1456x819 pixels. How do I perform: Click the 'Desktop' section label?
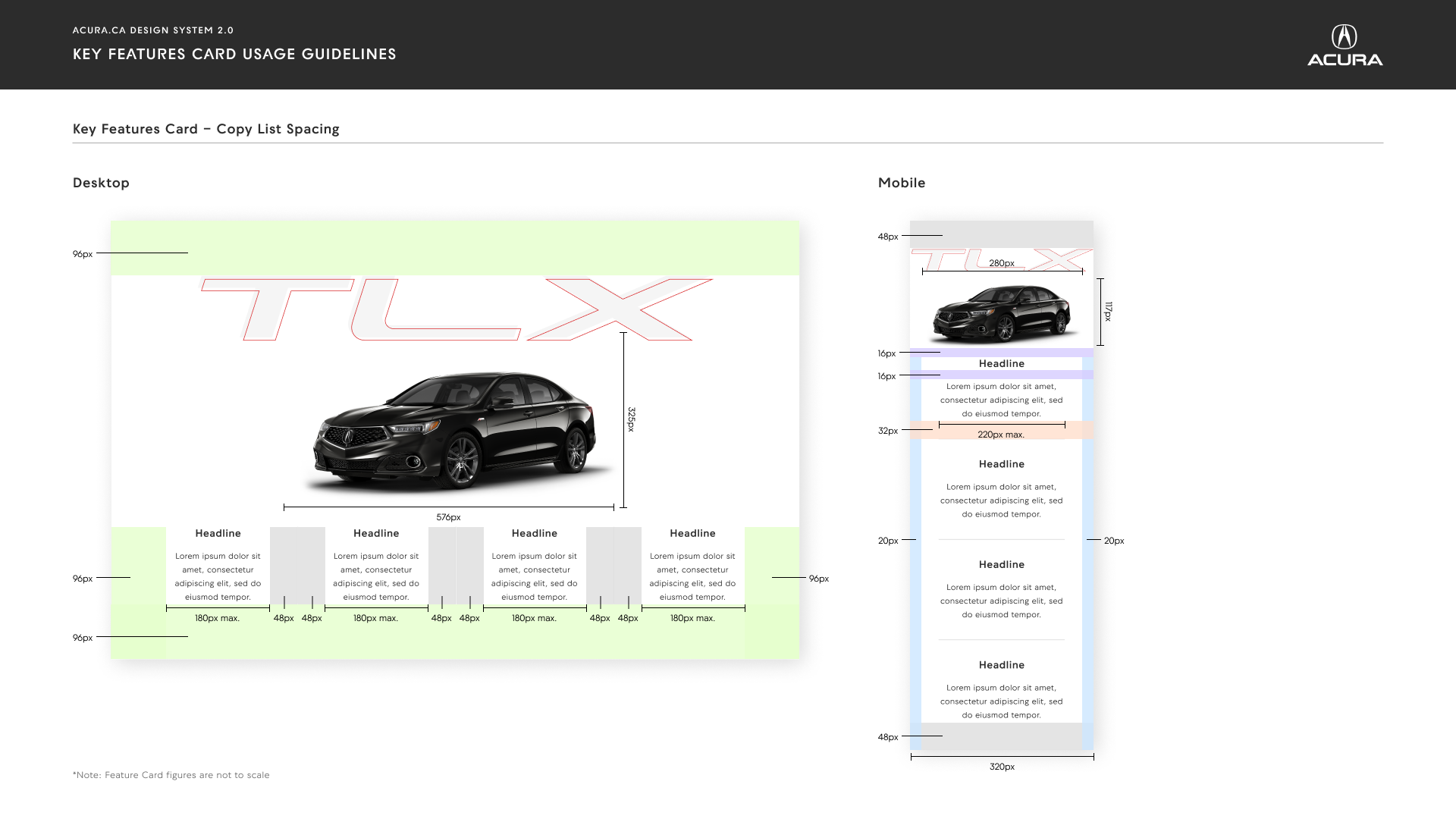(x=101, y=183)
